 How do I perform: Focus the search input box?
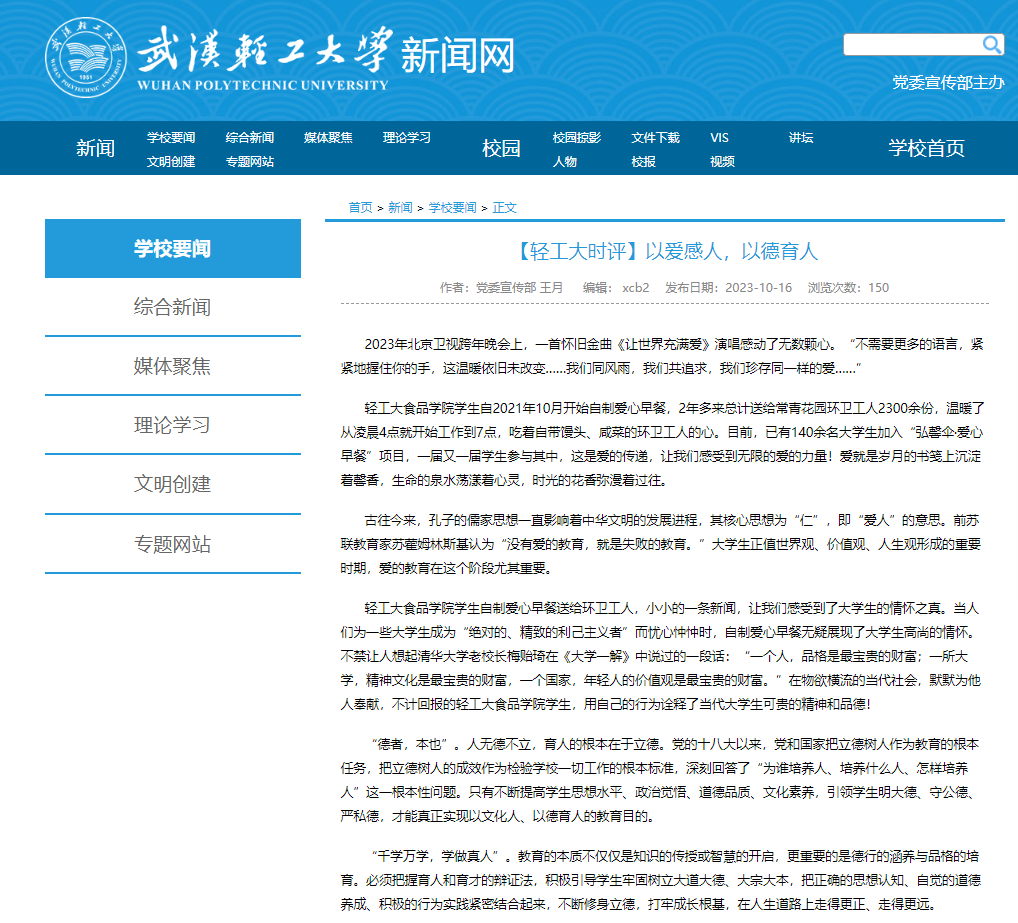click(913, 44)
